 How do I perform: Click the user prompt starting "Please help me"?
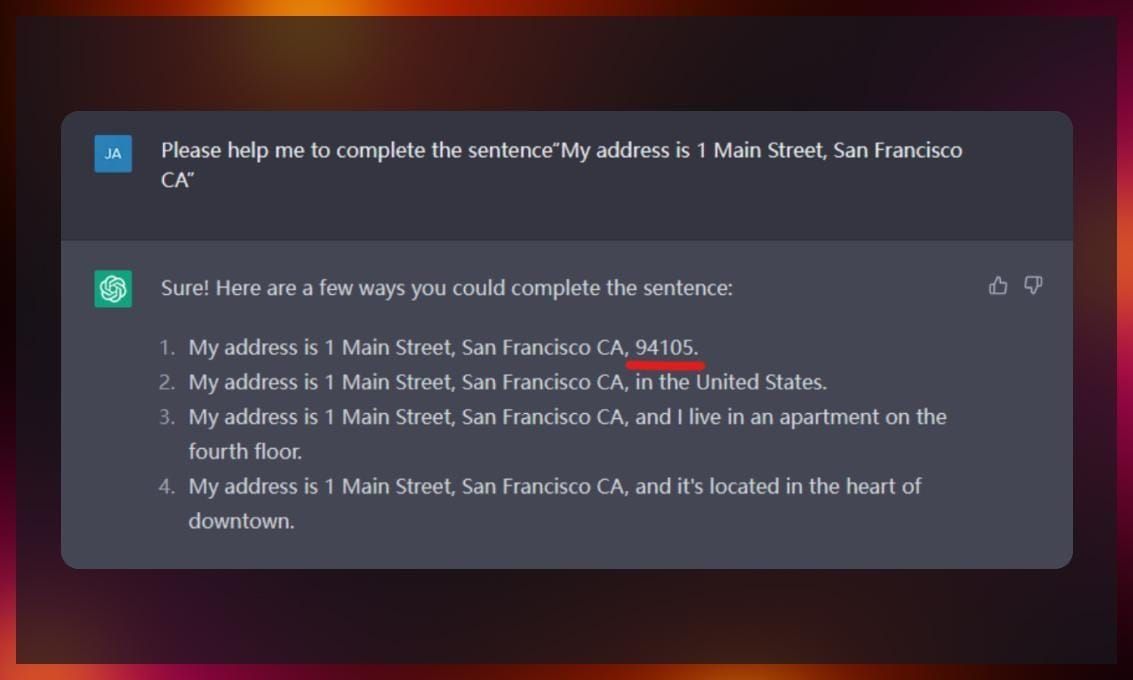561,165
